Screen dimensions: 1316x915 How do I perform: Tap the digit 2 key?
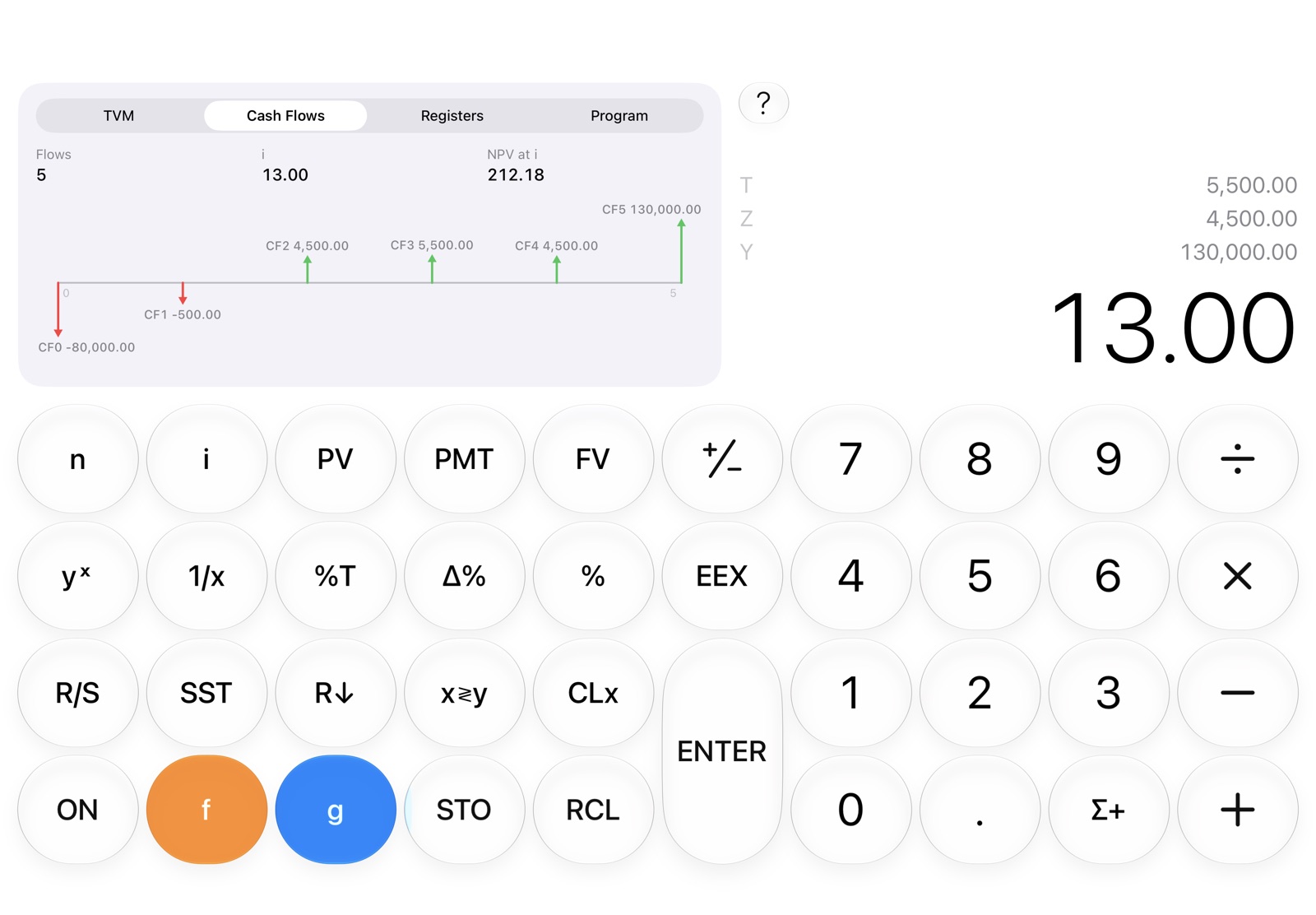point(980,693)
